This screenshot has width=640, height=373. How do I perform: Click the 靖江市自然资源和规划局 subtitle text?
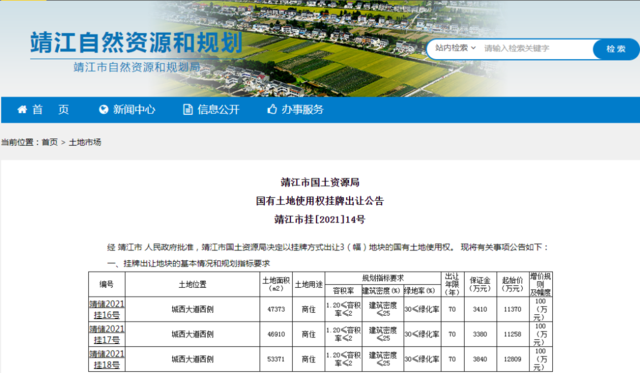point(137,67)
